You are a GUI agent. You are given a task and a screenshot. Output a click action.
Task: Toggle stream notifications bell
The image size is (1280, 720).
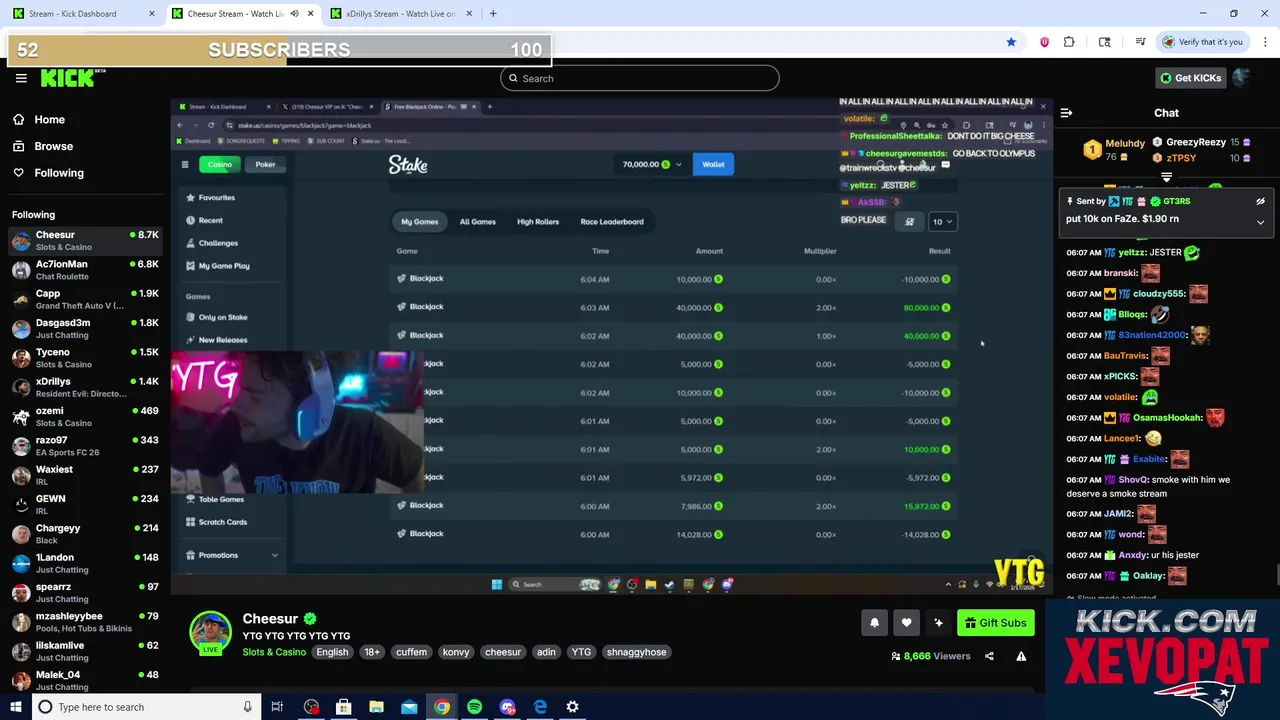point(874,623)
